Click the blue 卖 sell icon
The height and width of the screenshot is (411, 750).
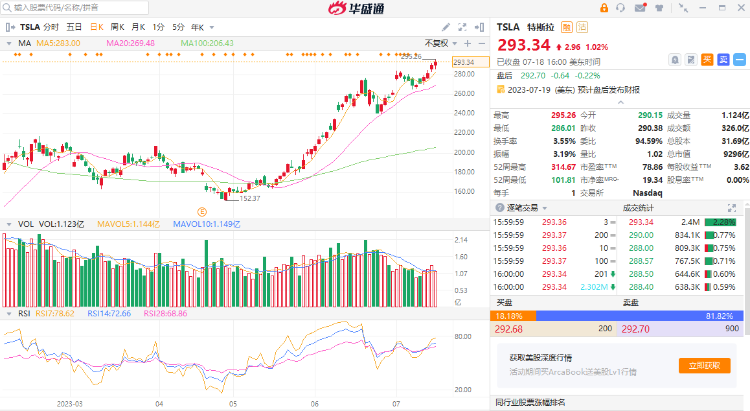[x=722, y=59]
